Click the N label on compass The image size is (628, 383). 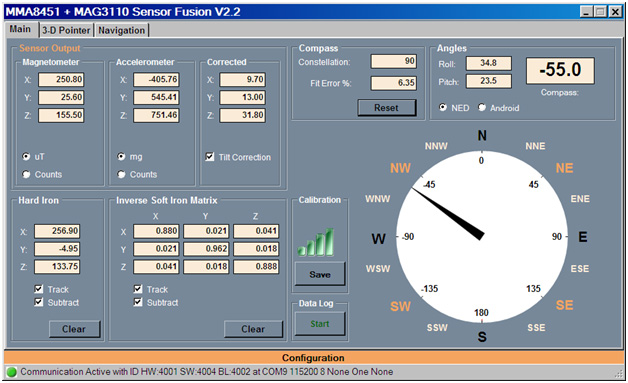click(482, 136)
